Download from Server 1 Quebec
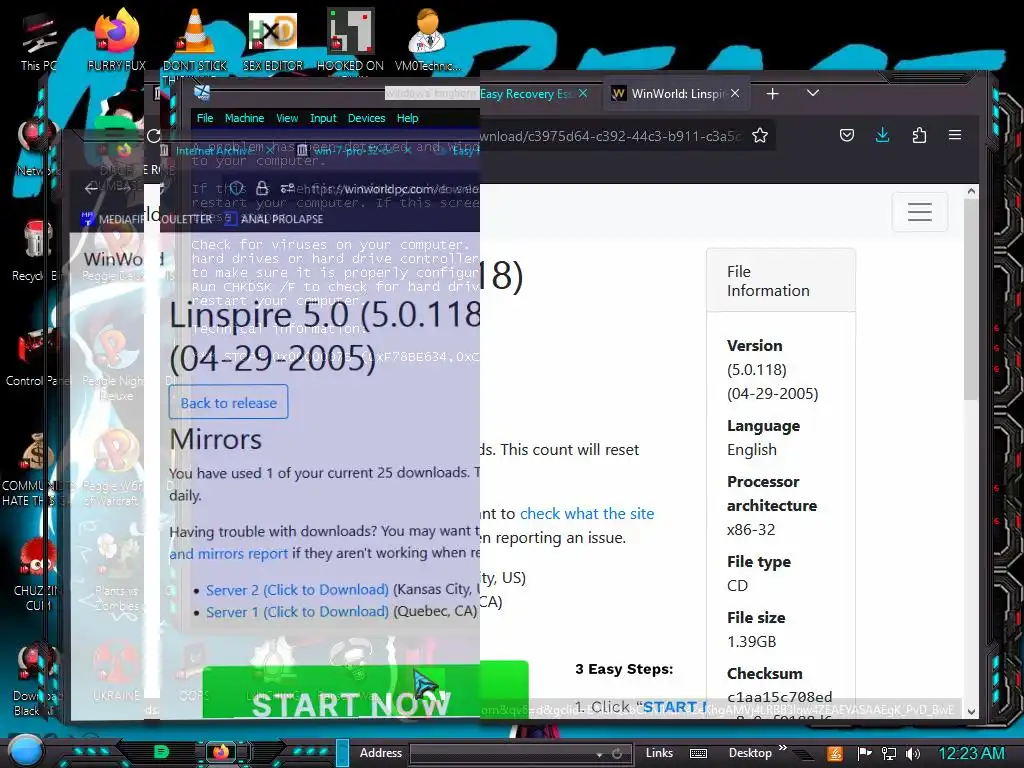1024x768 pixels. point(297,612)
